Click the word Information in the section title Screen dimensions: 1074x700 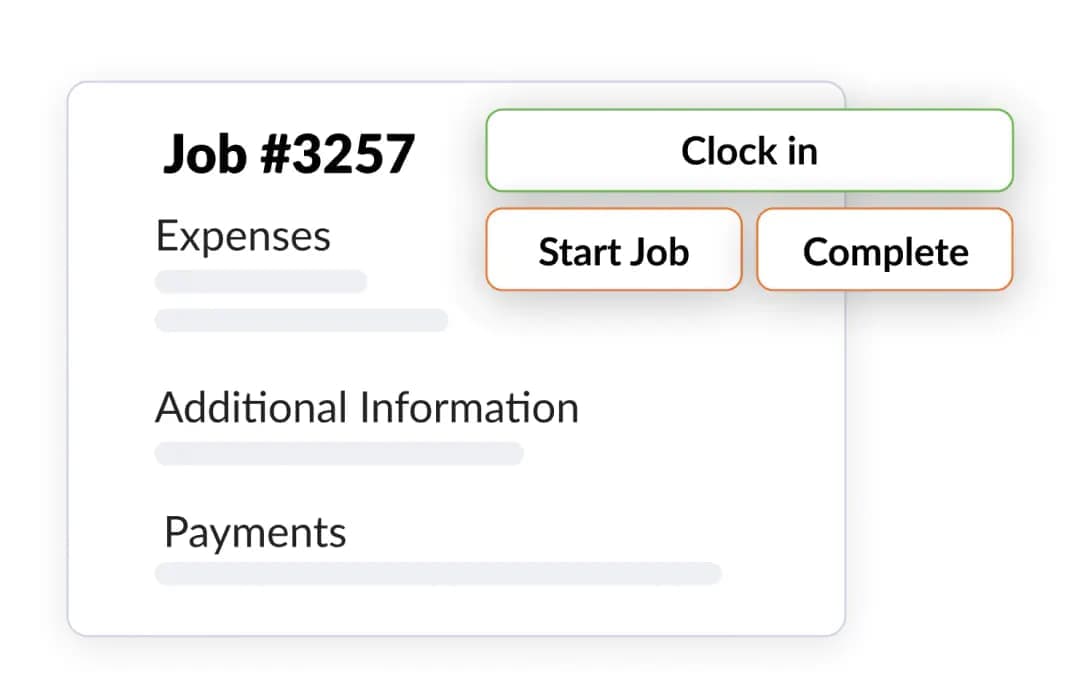click(x=468, y=408)
